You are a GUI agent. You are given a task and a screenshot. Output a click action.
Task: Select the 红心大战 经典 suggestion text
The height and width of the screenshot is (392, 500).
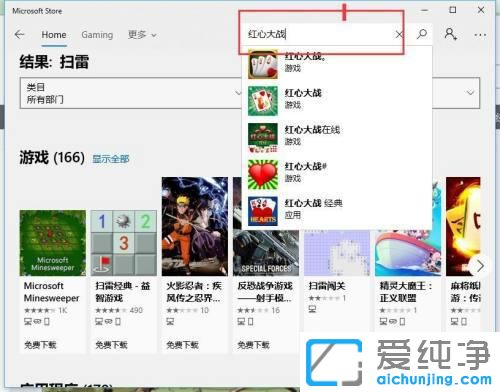coord(314,203)
